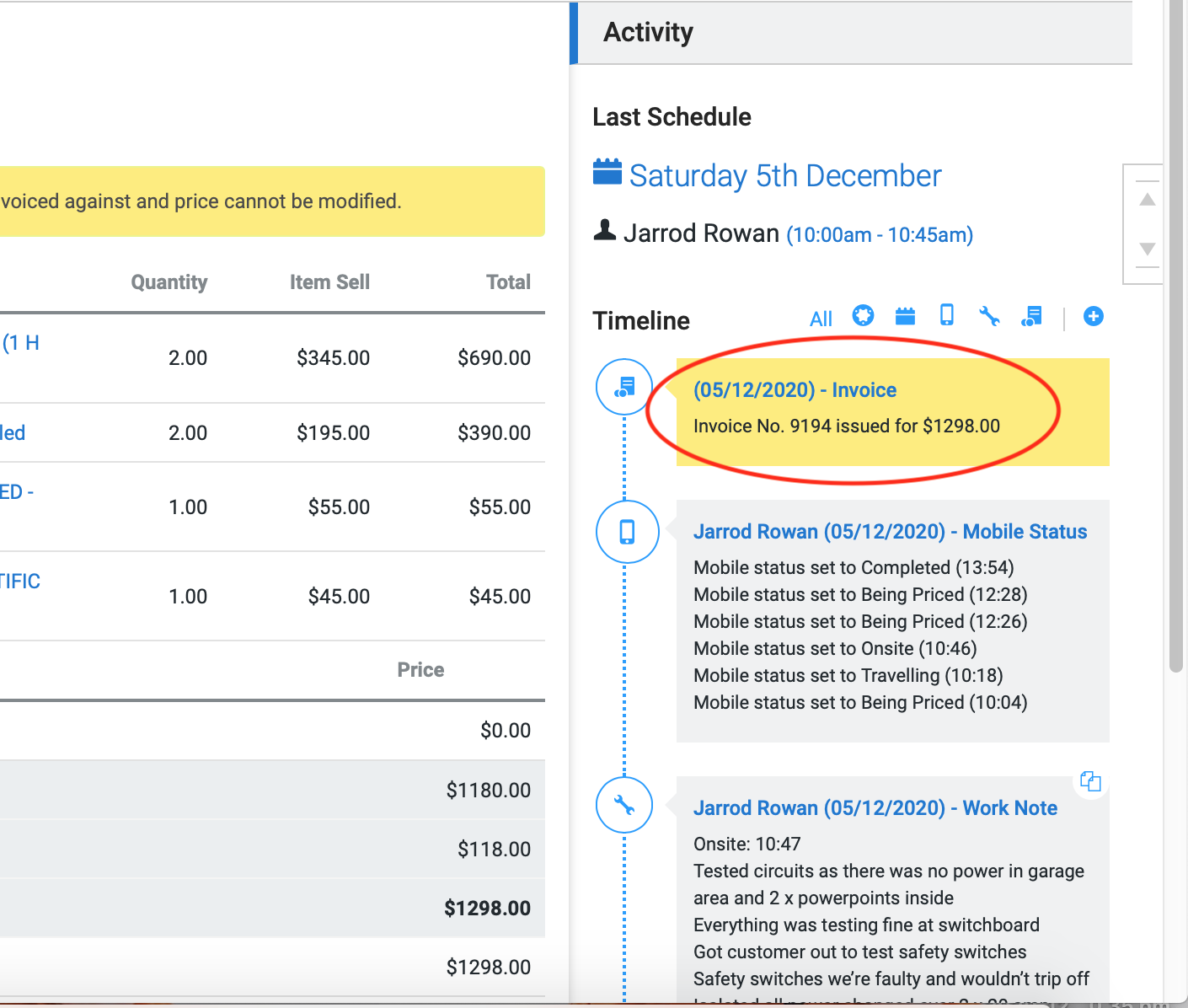Click the Work Note wrench timeline marker
1188x1008 pixels.
624,805
